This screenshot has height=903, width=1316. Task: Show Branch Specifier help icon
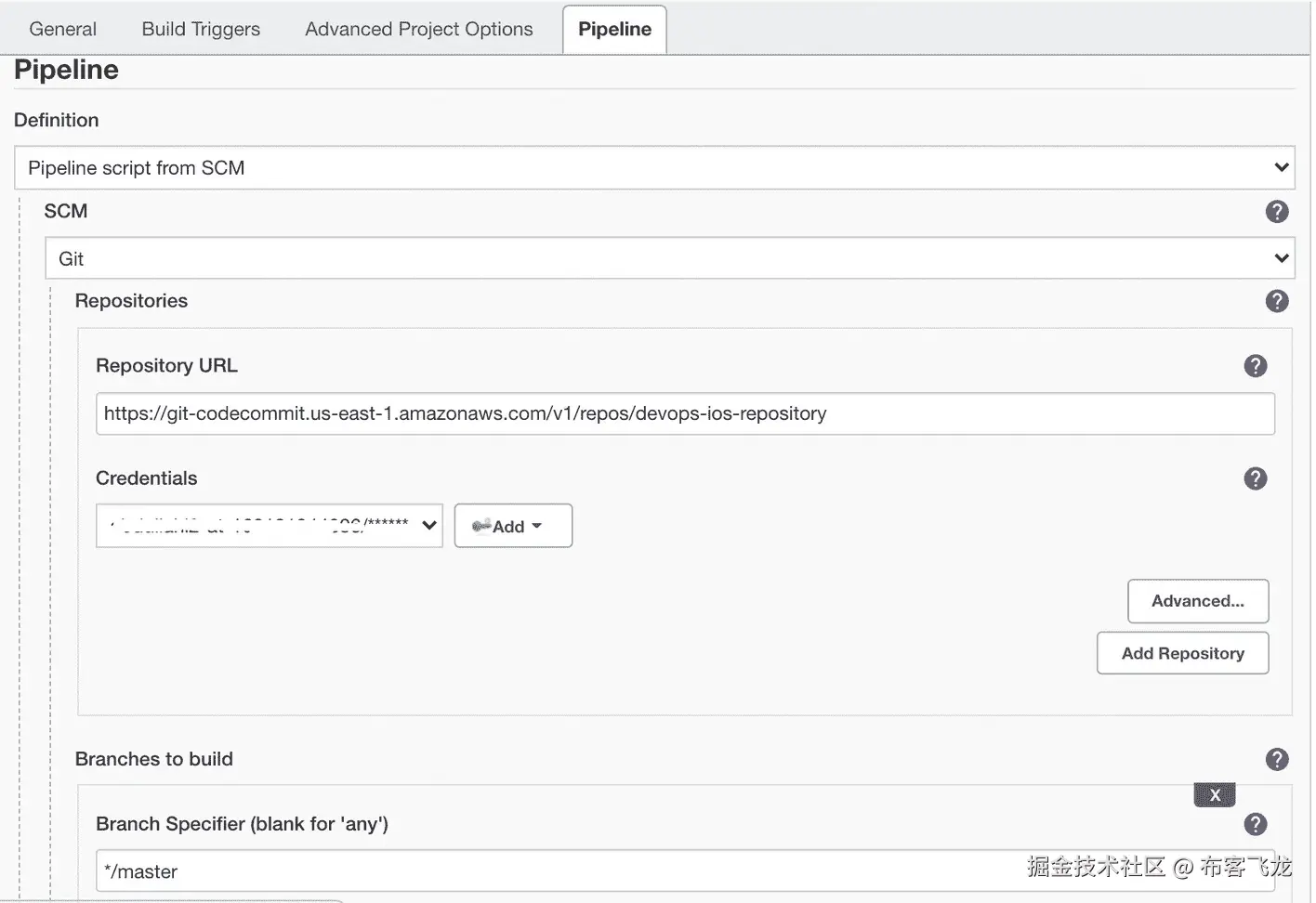1256,824
